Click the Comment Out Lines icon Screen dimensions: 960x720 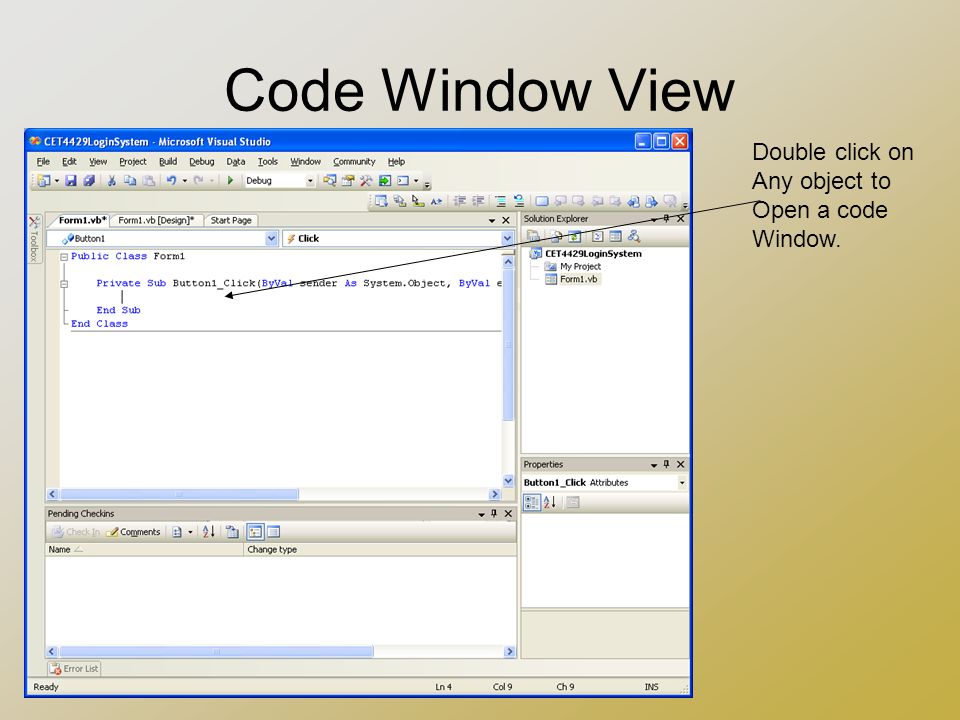[x=500, y=201]
